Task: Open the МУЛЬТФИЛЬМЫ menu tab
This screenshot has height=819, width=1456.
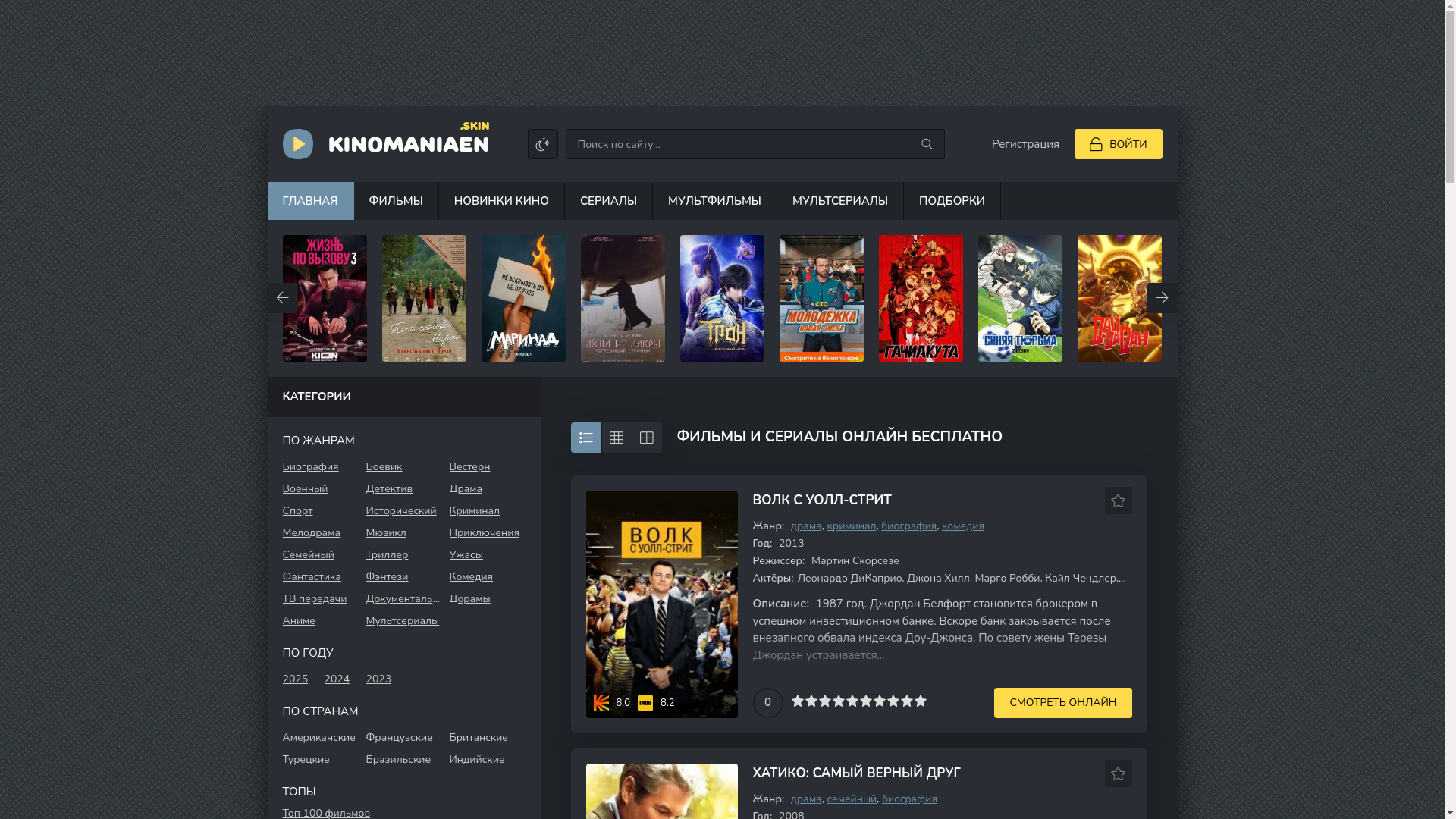Action: (x=714, y=201)
